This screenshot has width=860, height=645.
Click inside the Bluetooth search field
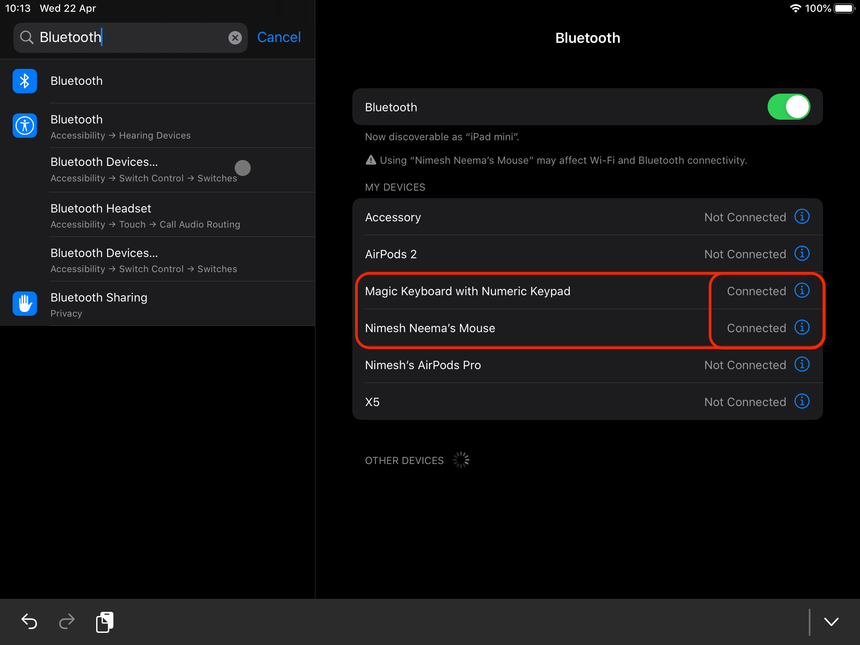[130, 38]
